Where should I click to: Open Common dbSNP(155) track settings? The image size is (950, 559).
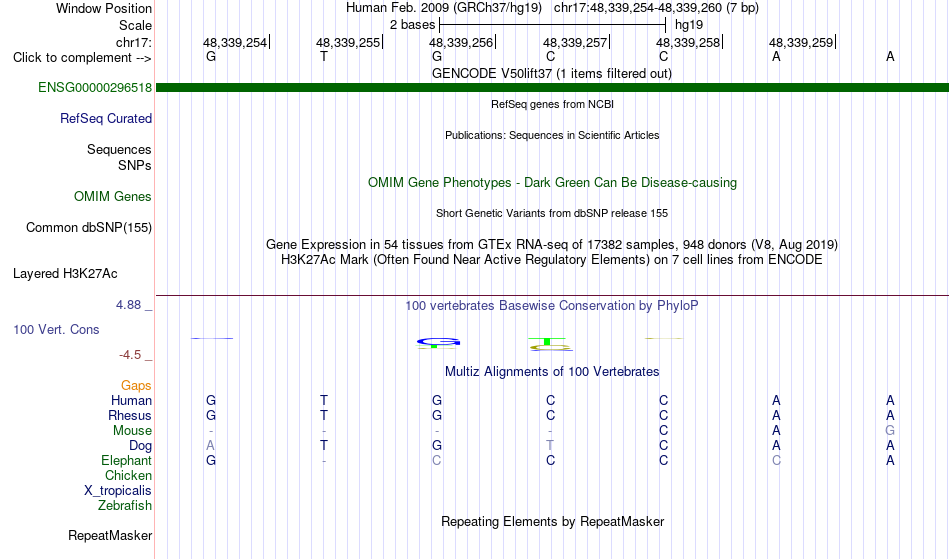88,227
